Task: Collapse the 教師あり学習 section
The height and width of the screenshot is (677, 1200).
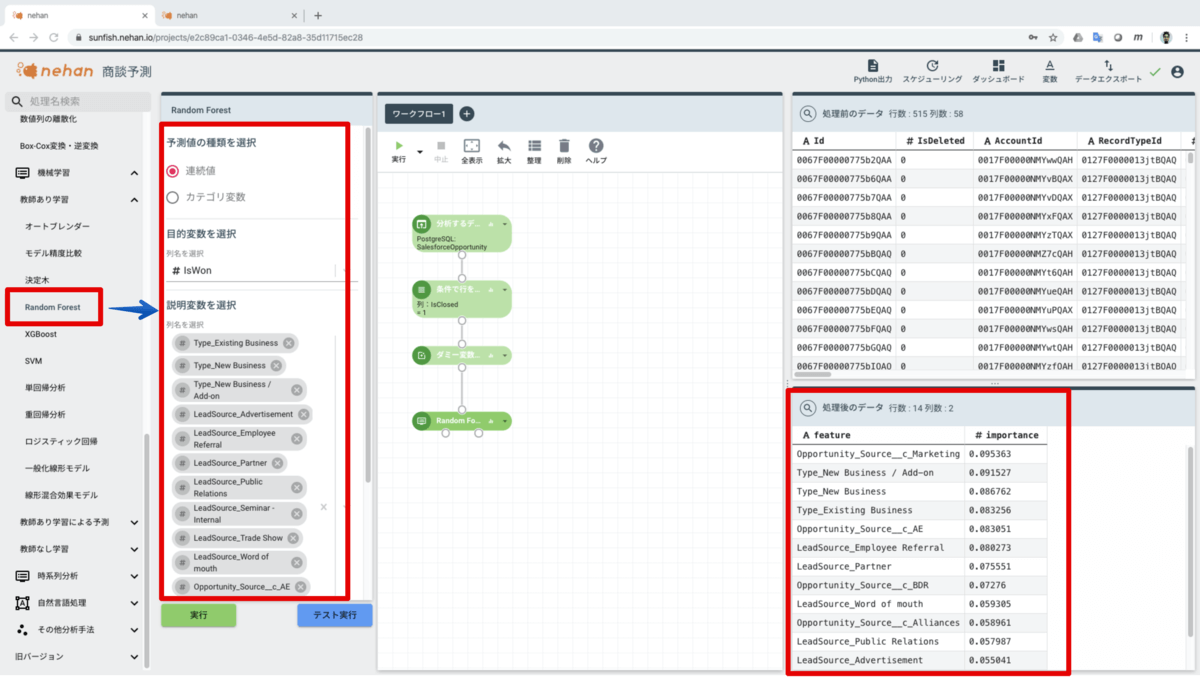Action: pos(134,200)
